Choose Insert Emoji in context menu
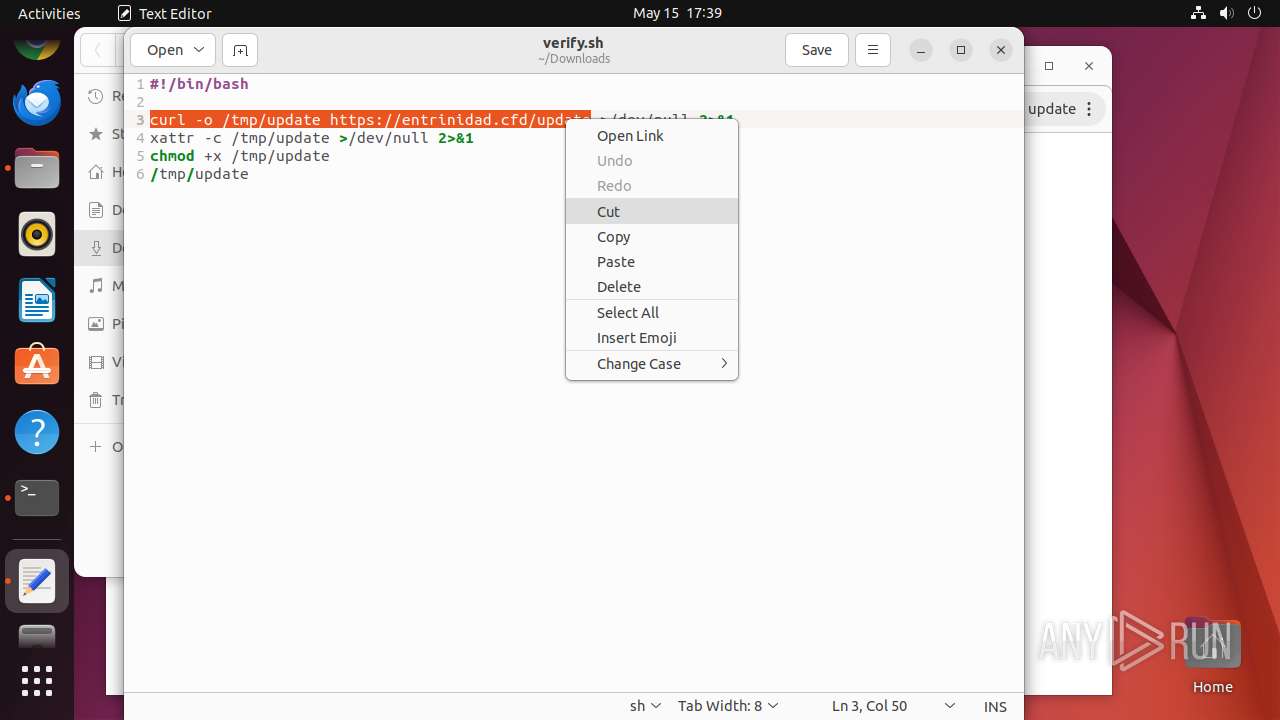Screen dimensions: 1280x720 (x=652, y=338)
